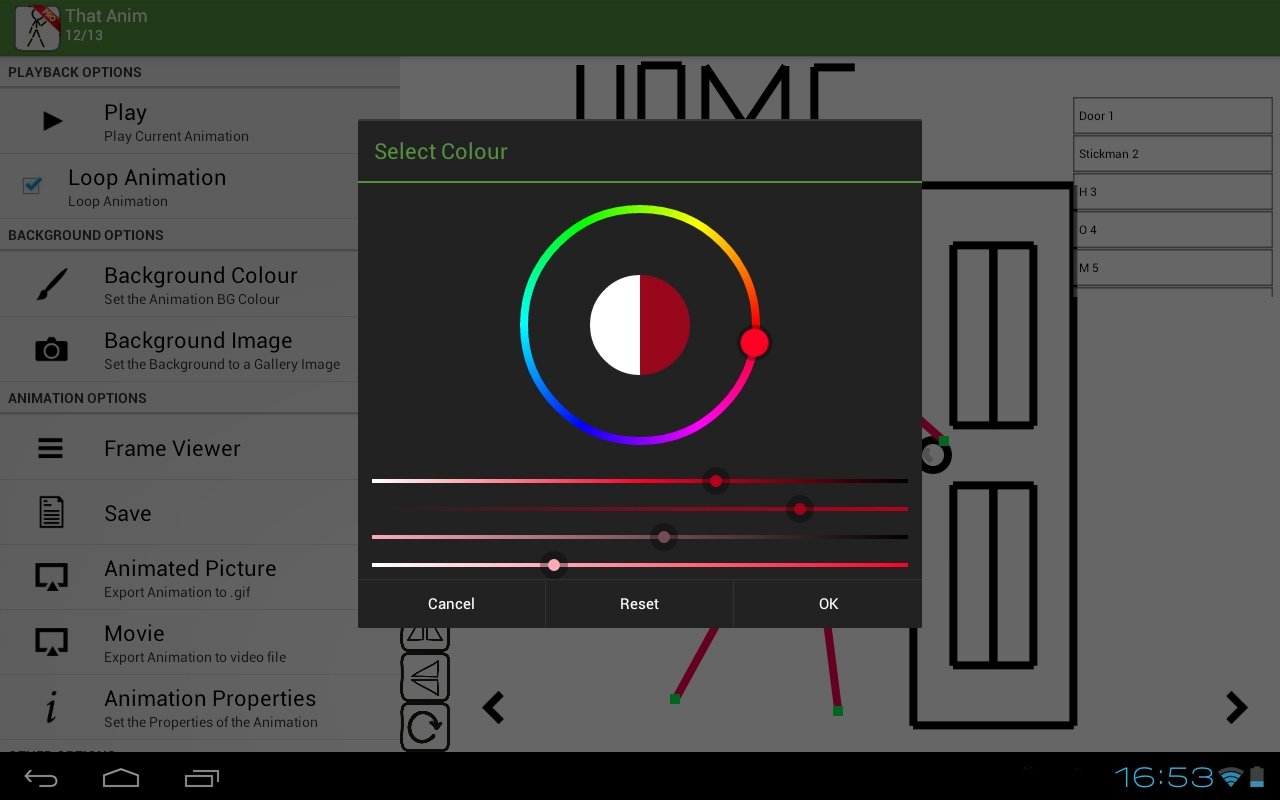Go to next frame arrow
Screen dimensions: 1280x800
point(1237,707)
